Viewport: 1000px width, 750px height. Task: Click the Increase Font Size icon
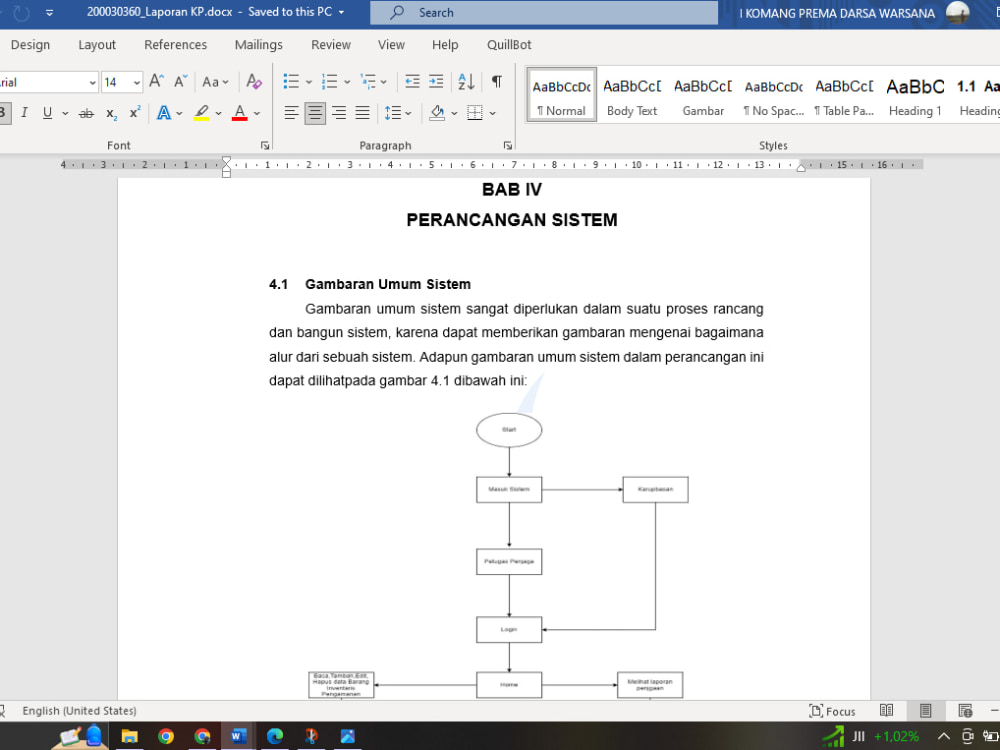click(156, 82)
